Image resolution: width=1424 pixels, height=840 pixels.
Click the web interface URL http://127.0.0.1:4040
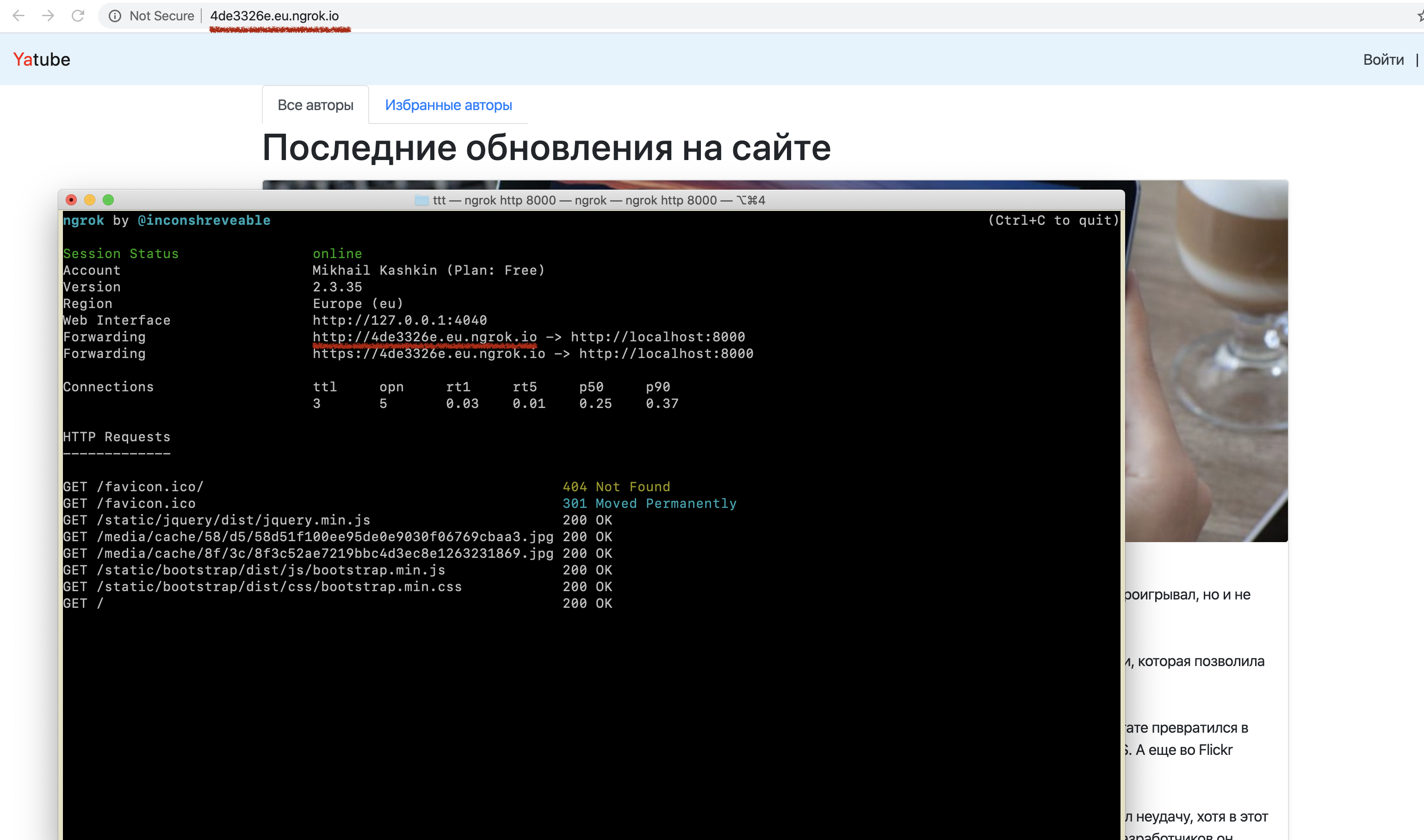(x=400, y=321)
